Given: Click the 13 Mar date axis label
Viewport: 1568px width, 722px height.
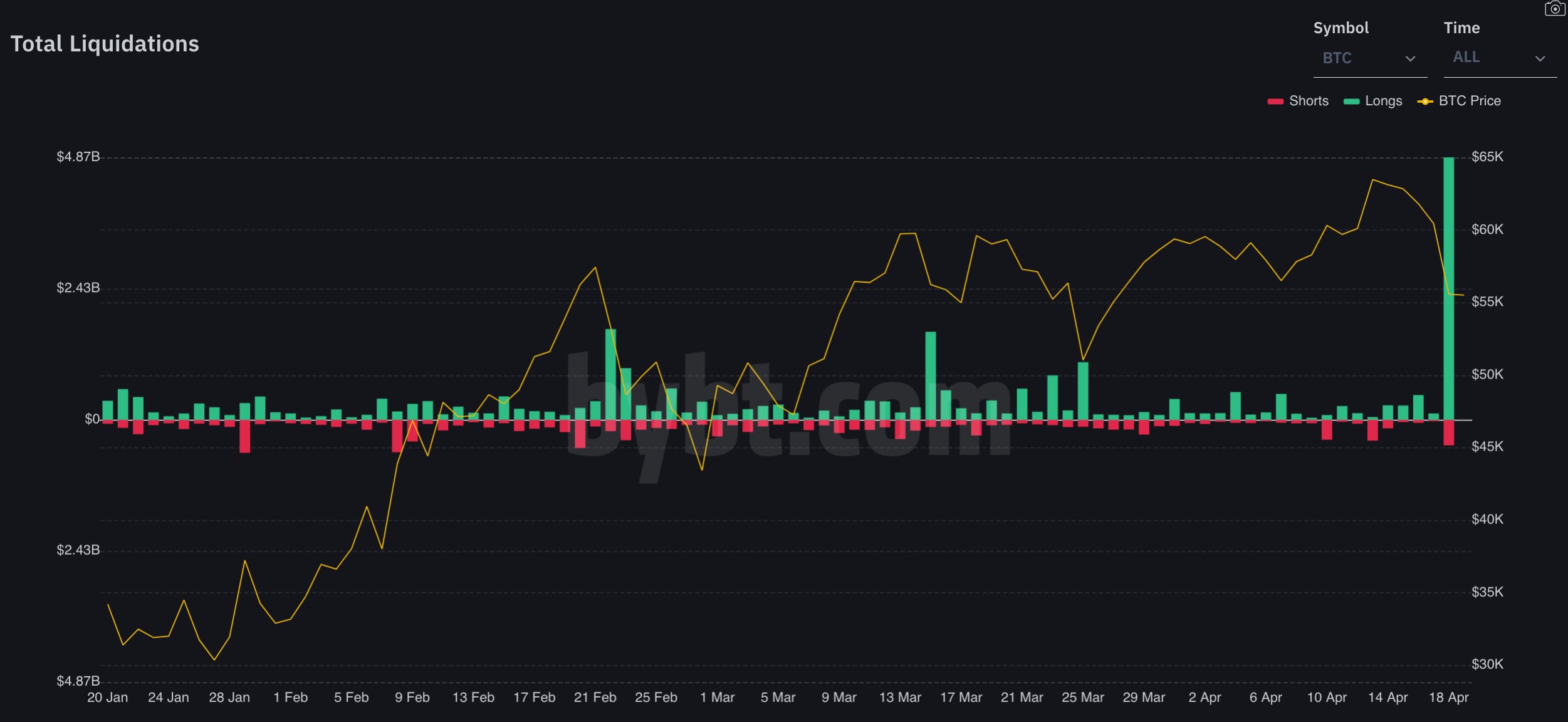Looking at the screenshot, I should 900,698.
